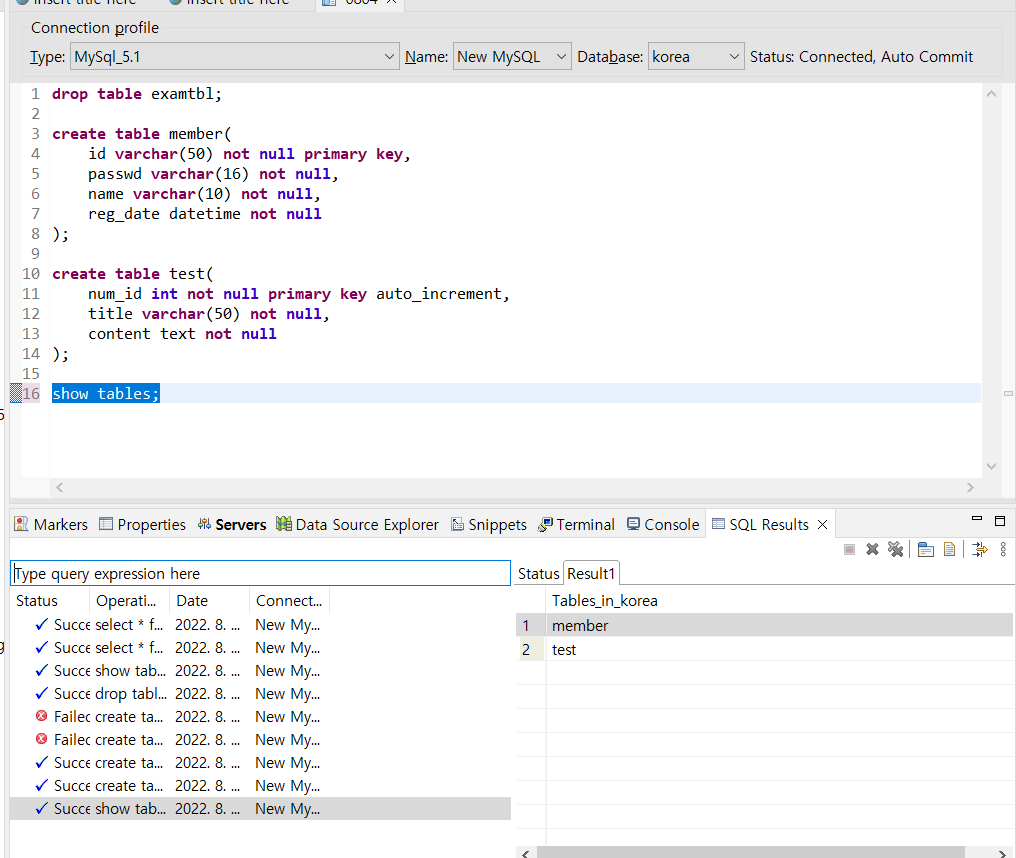Image resolution: width=1016 pixels, height=858 pixels.
Task: Click the 'content text not null' line
Action: click(182, 334)
